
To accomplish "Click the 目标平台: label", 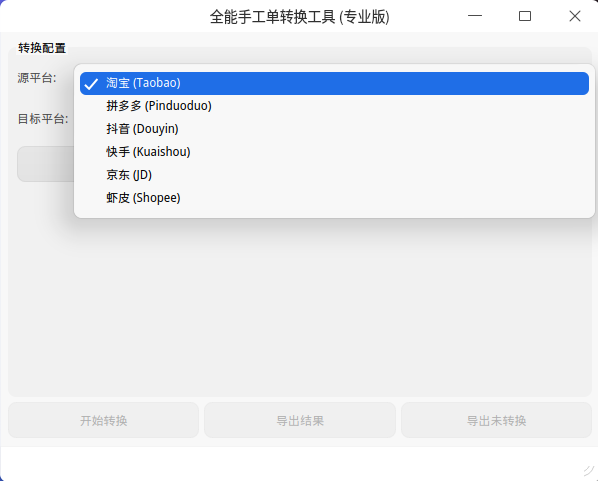I will (x=43, y=119).
